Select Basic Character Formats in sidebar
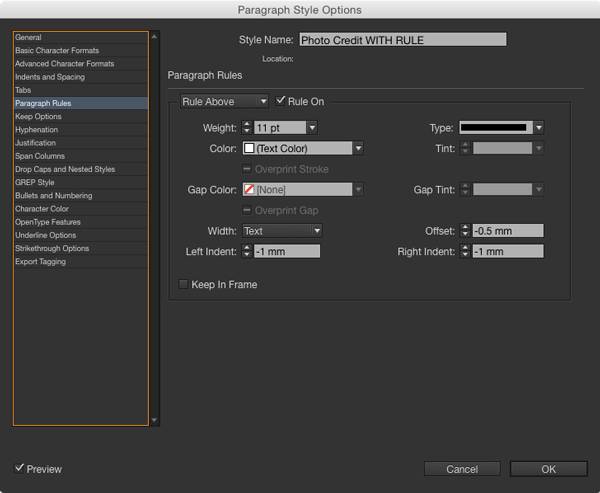The image size is (600, 493). pos(81,51)
